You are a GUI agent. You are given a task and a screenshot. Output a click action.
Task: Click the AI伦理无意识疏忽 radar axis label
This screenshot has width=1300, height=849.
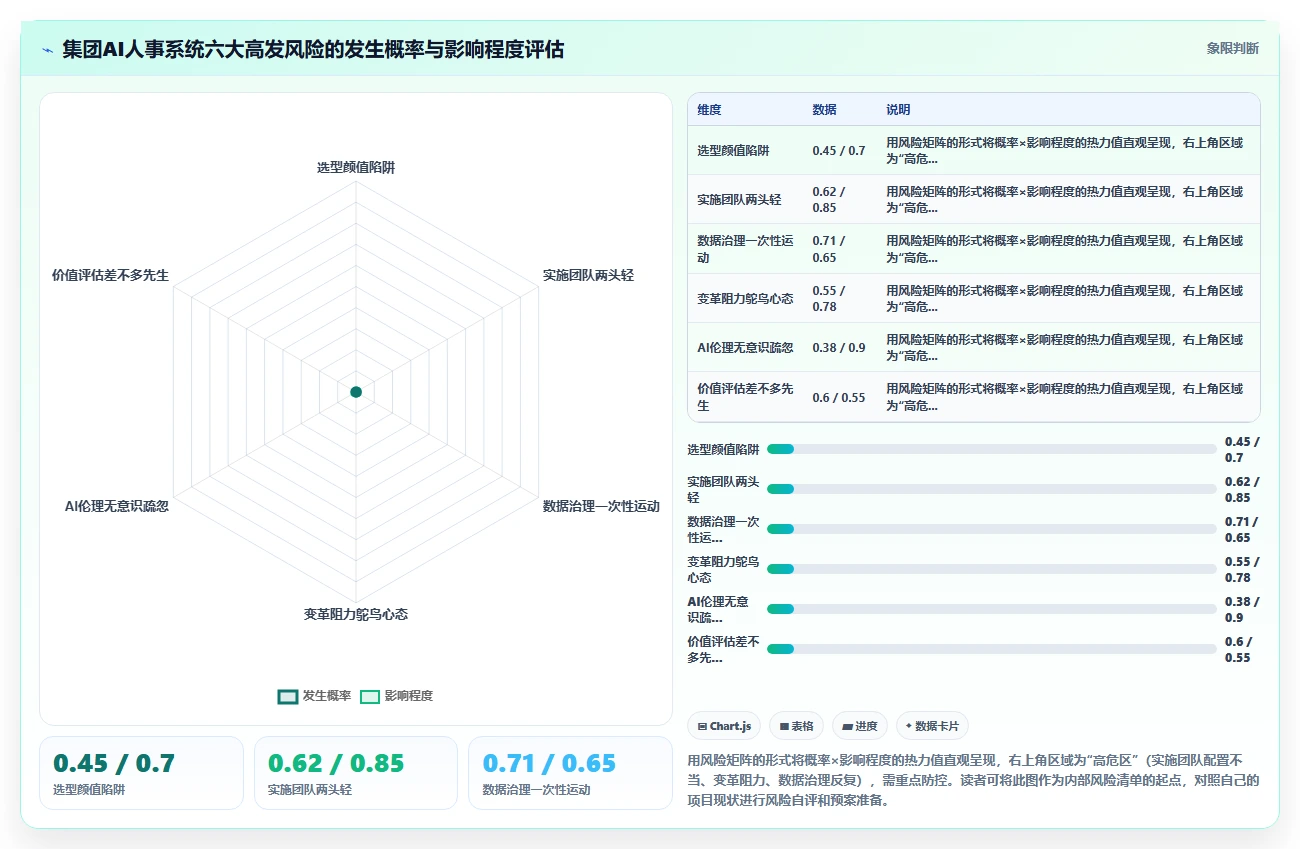pyautogui.click(x=117, y=506)
